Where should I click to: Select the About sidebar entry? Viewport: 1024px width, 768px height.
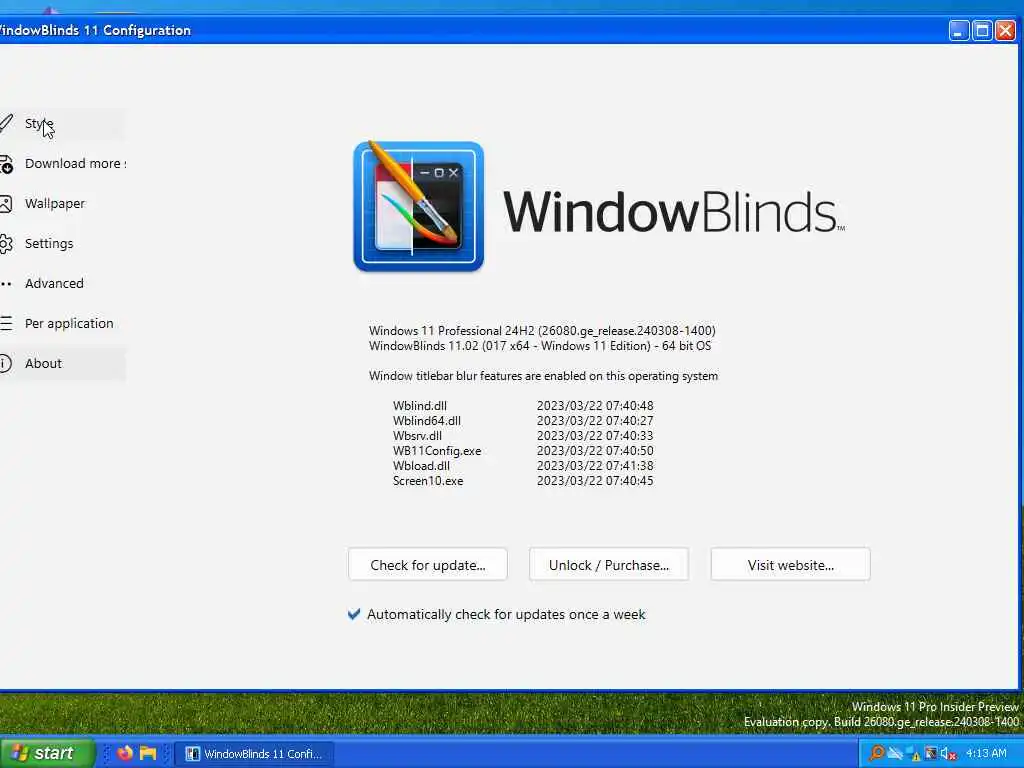[x=62, y=363]
